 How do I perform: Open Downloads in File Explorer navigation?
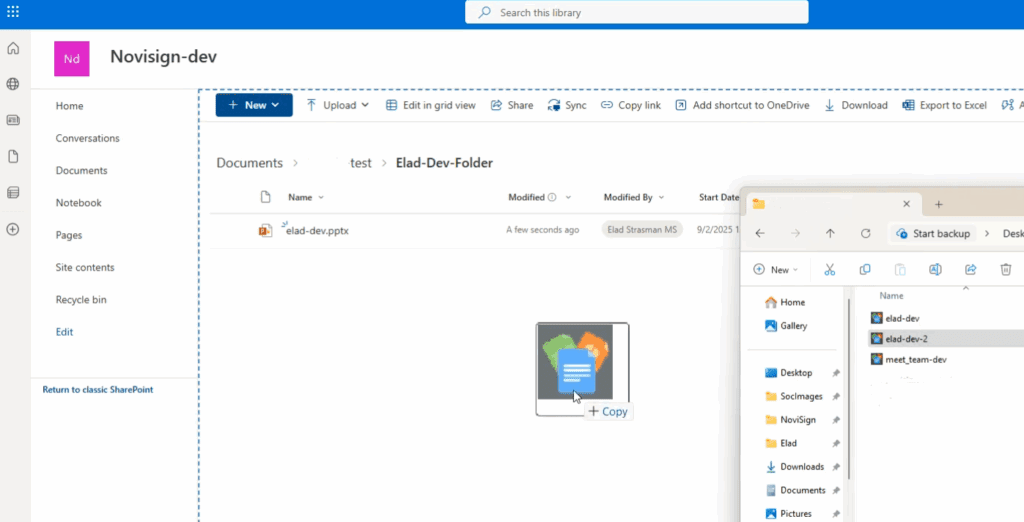click(795, 467)
